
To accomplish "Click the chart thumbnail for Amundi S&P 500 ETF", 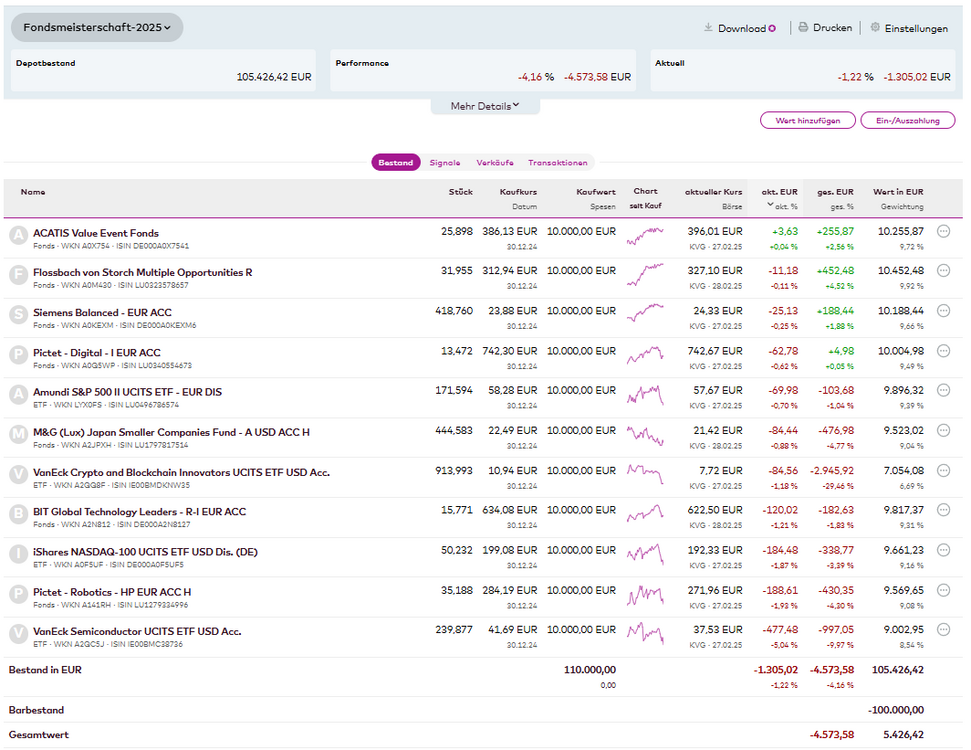I will point(645,395).
